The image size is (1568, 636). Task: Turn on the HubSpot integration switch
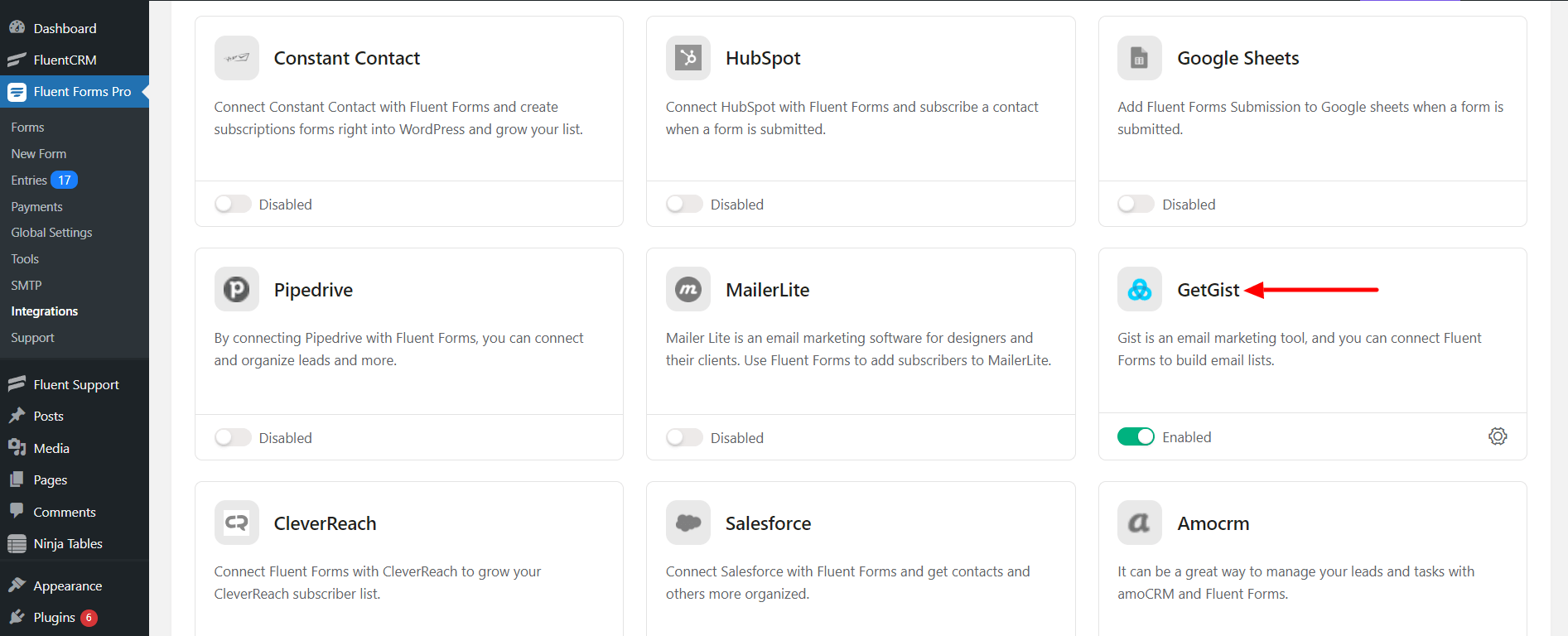coord(684,204)
